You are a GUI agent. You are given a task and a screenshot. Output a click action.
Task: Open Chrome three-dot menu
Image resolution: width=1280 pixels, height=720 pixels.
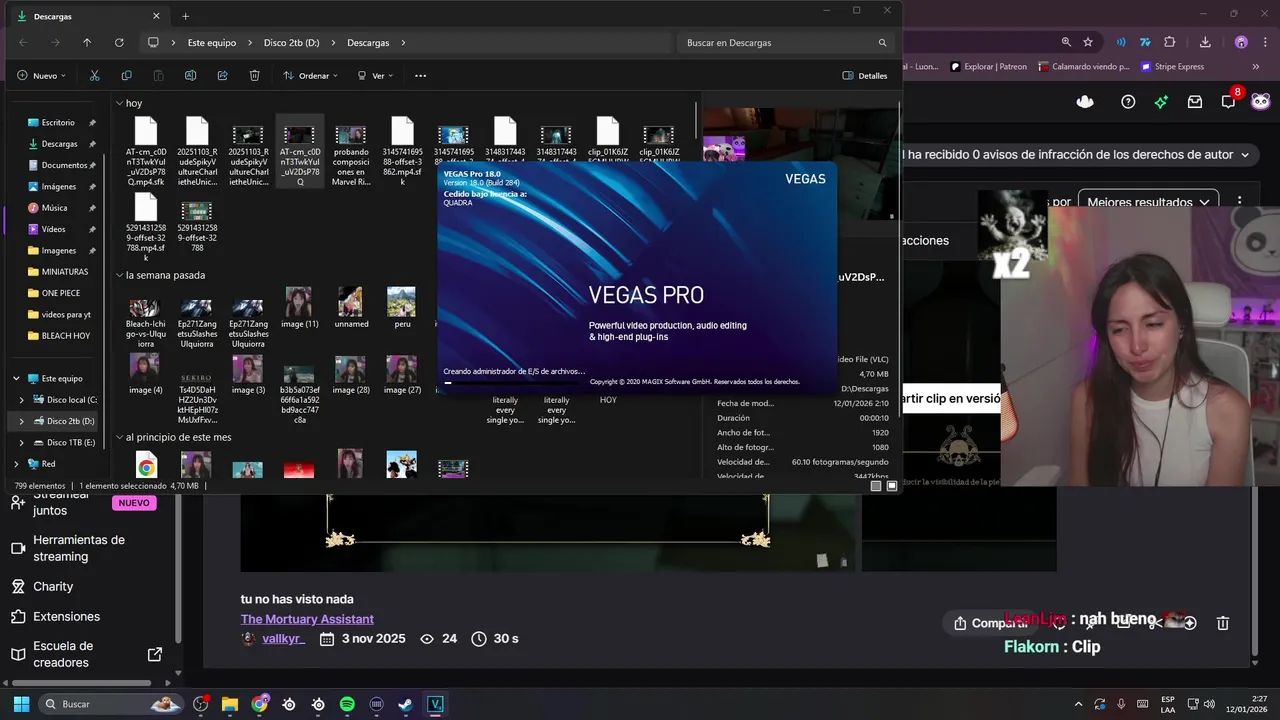click(x=1267, y=42)
